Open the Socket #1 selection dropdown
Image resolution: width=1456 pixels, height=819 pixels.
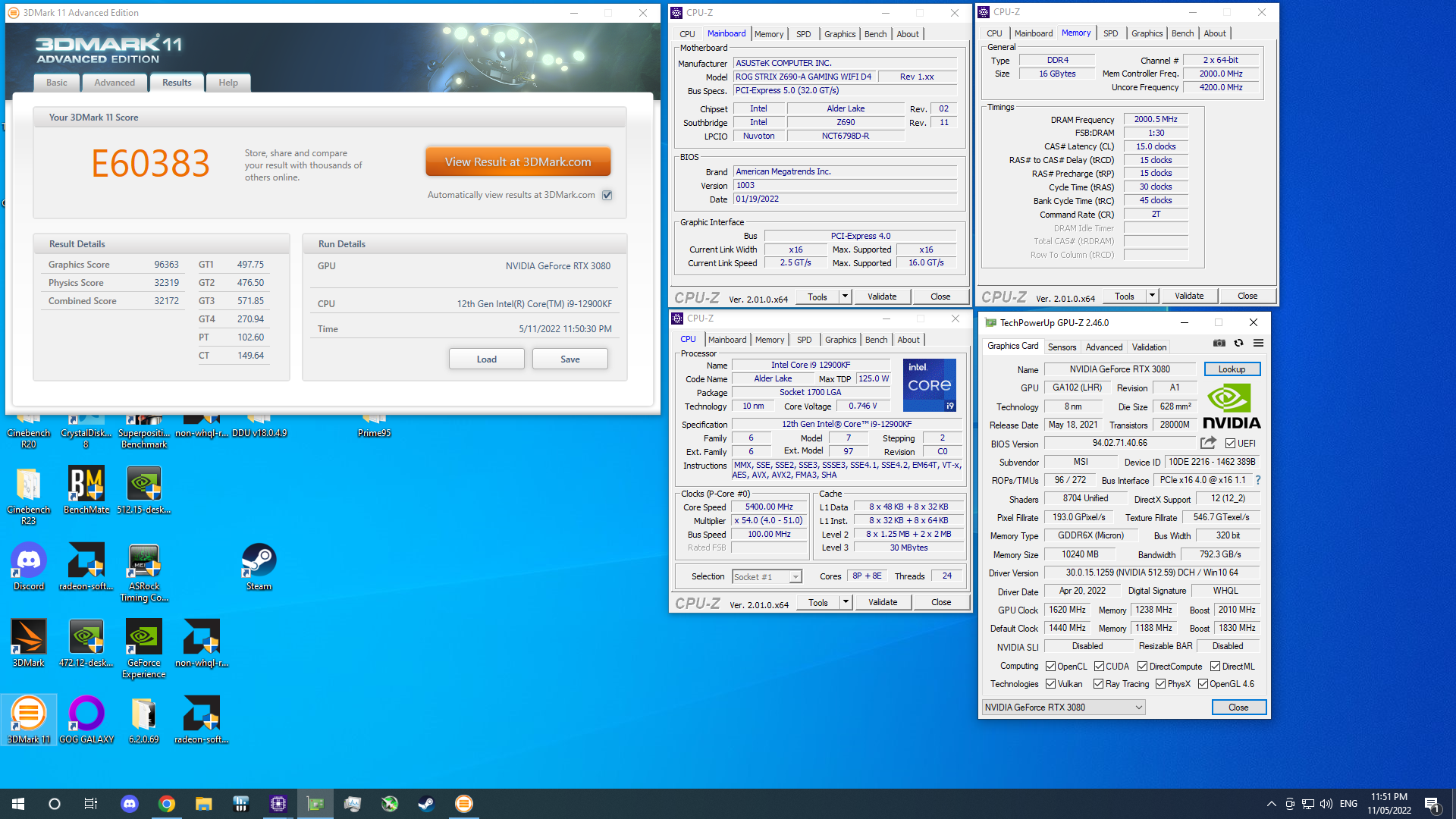point(767,577)
